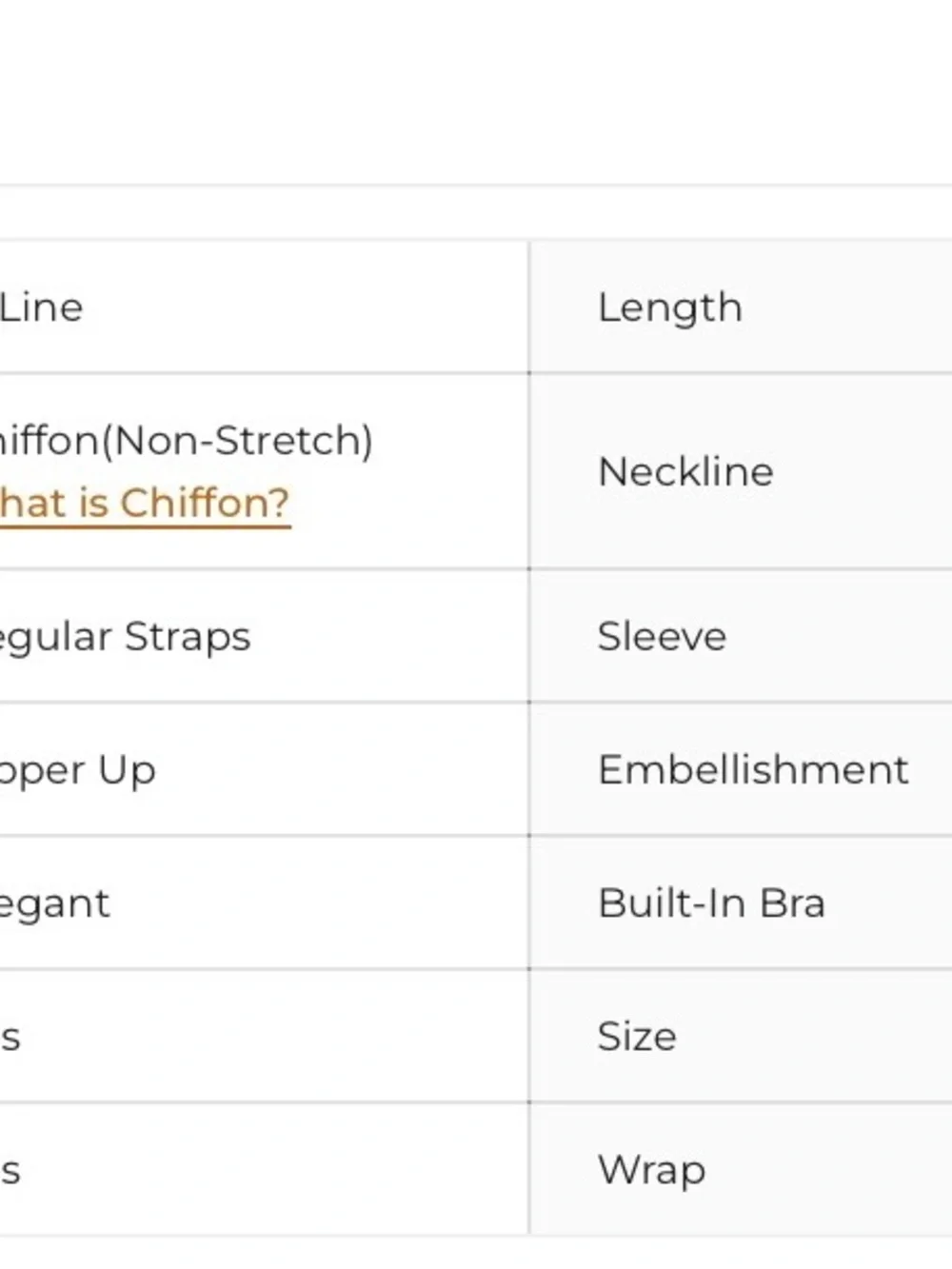The height and width of the screenshot is (1269, 952).
Task: Click the Built-In Bra label
Action: [x=711, y=902]
